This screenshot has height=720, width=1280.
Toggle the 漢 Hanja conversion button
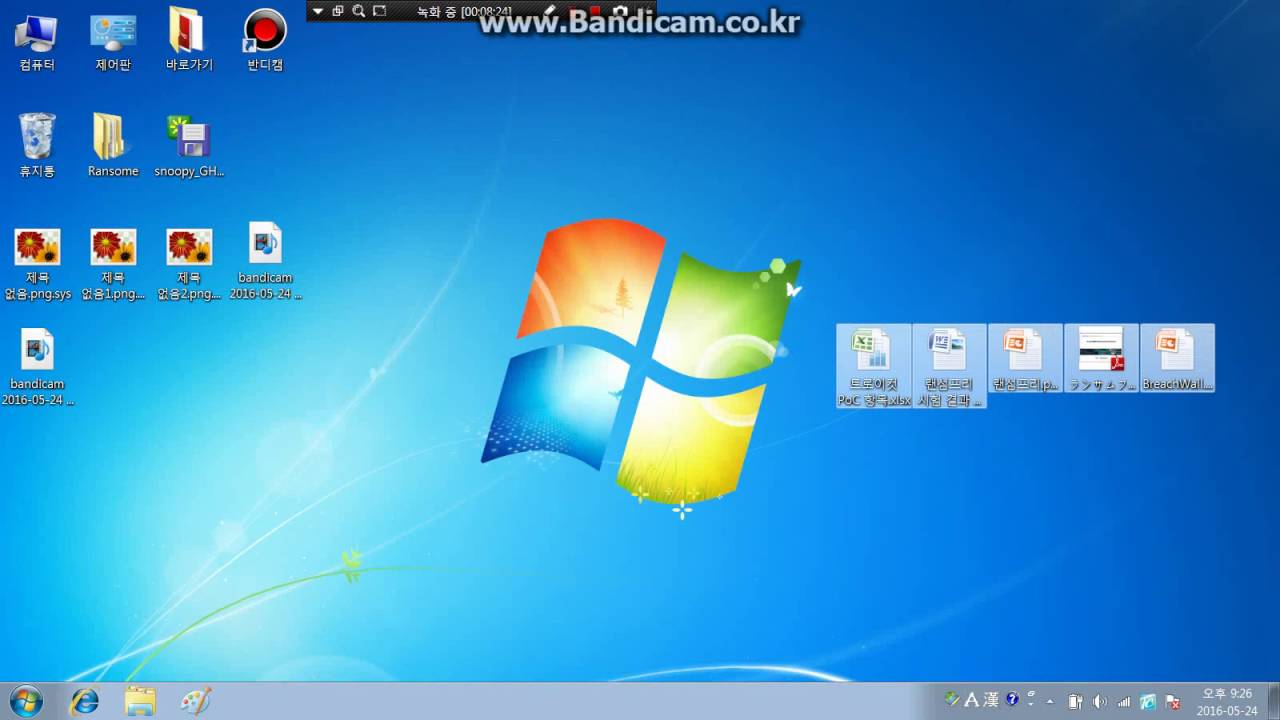[x=991, y=700]
